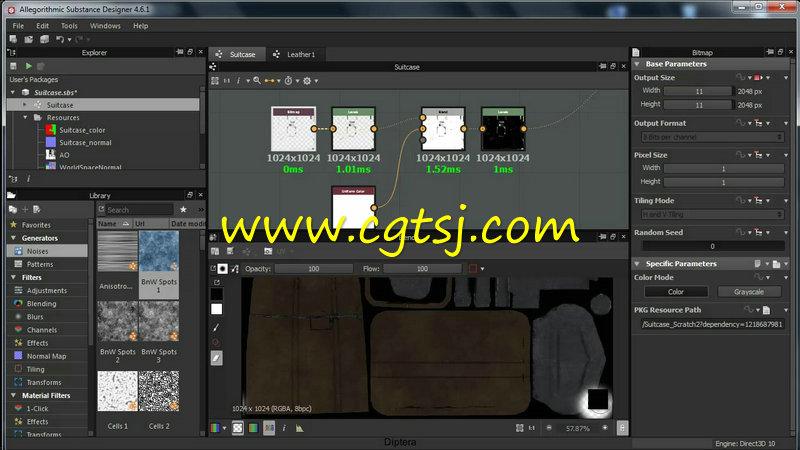Click the fit-to-view icon in graph toolbar
Screen dimensions: 800x450
pos(215,81)
